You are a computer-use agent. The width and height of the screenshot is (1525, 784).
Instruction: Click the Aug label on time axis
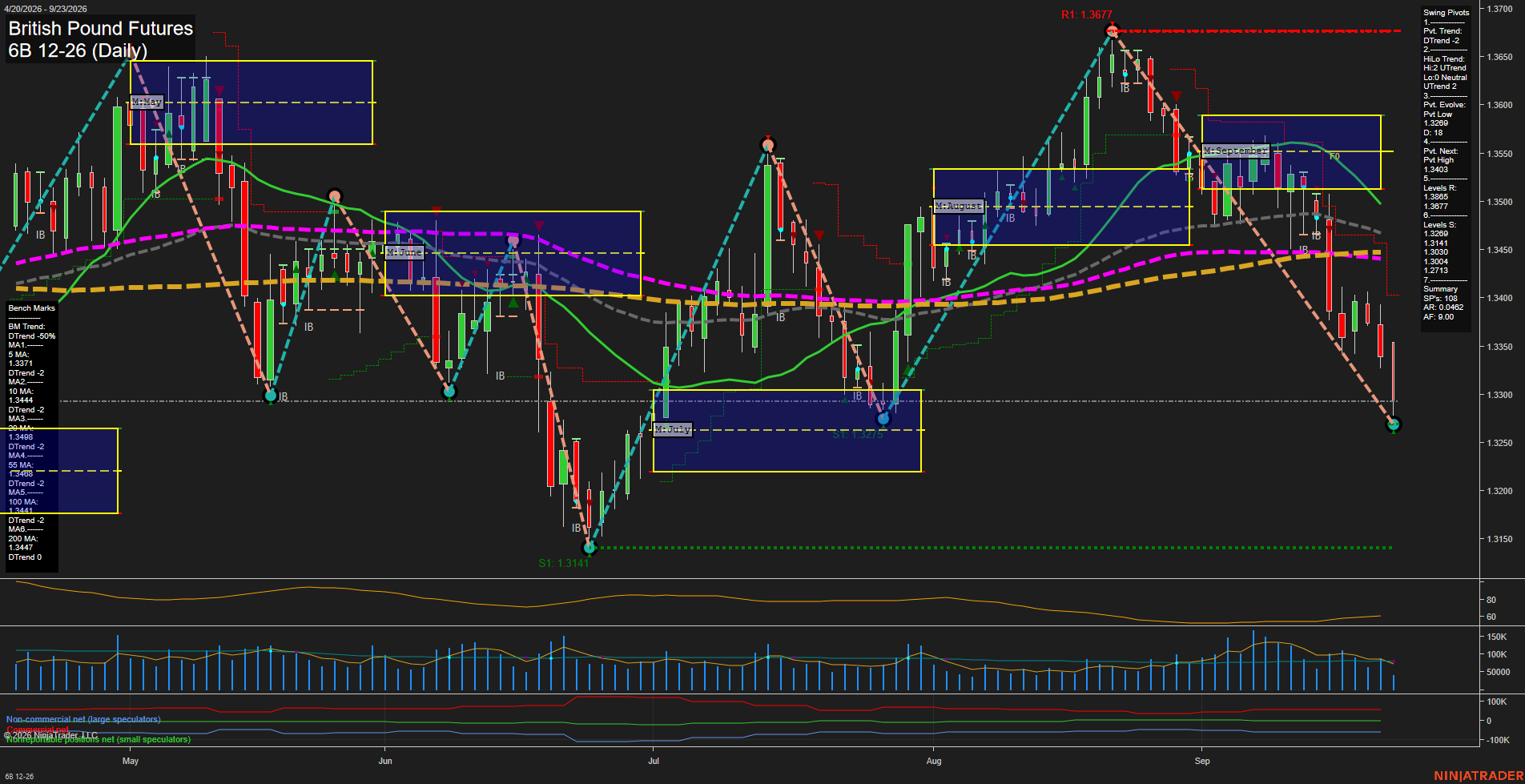(934, 761)
